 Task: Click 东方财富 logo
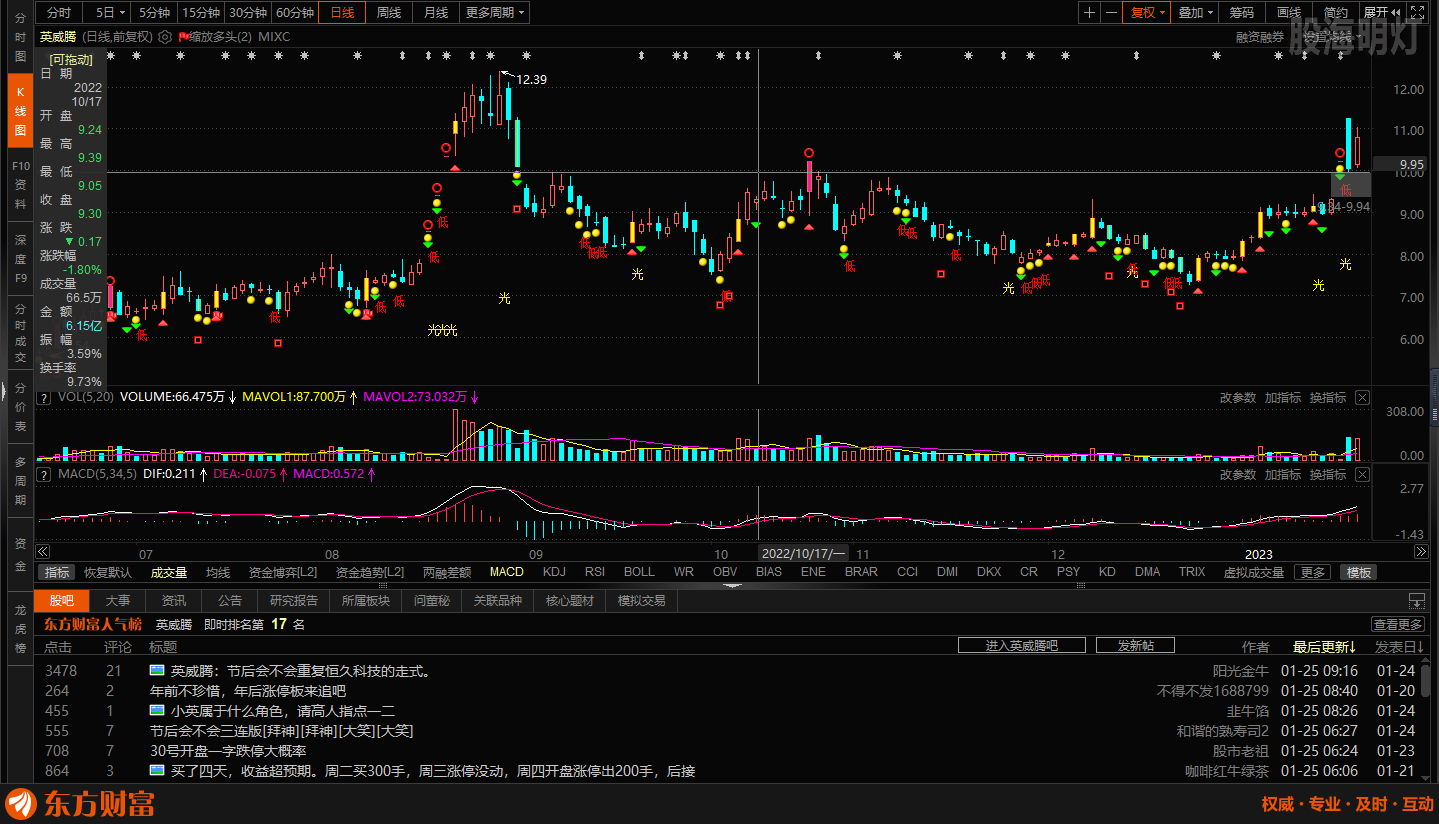(80, 804)
